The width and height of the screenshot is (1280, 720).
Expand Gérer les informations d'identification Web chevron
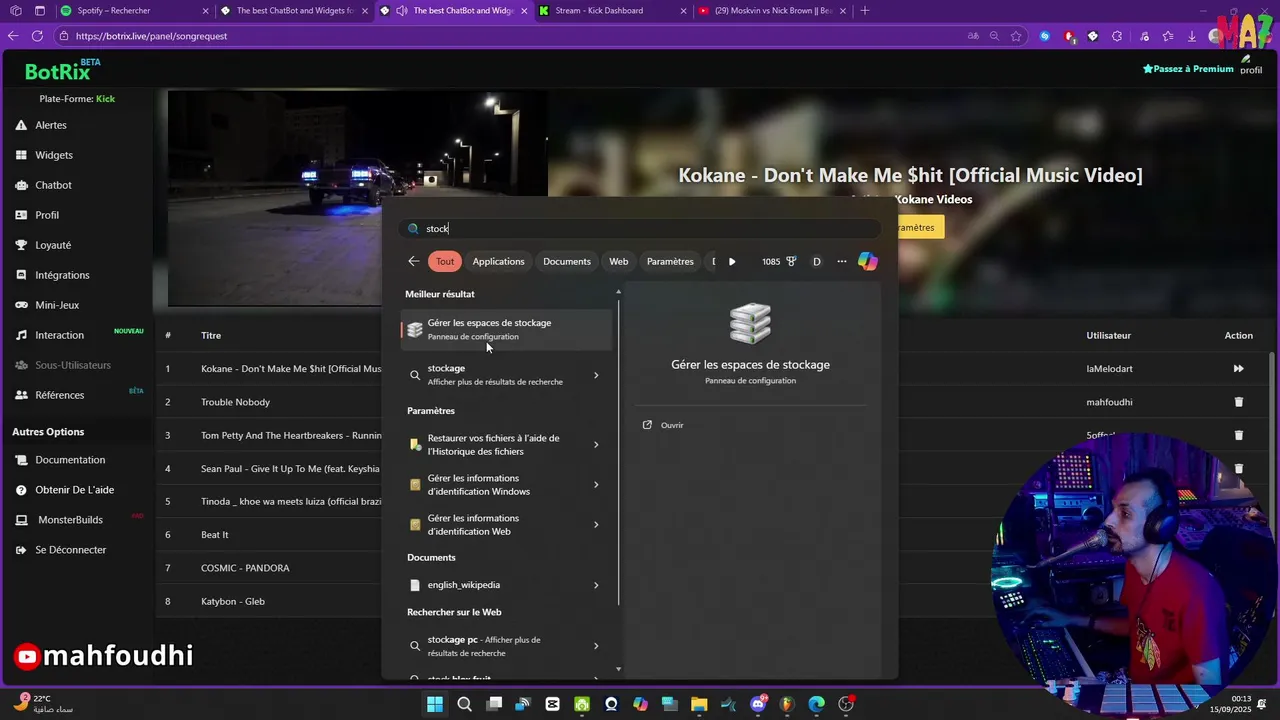(x=596, y=525)
